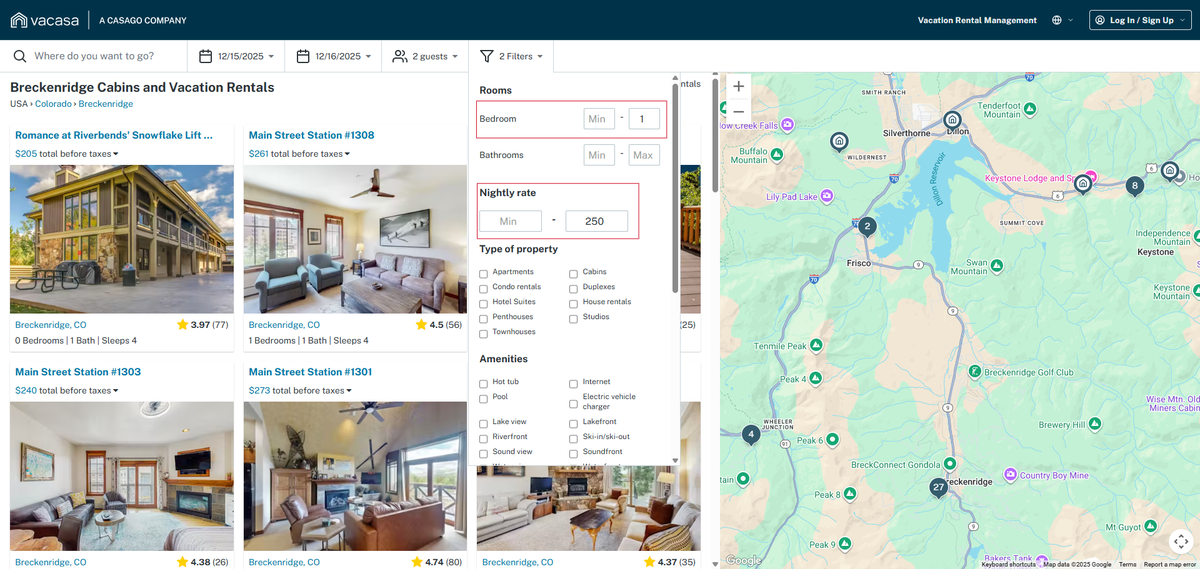Screen dimensions: 1200x569
Task: Open the Main Street Station #1308 listing
Action: click(311, 135)
